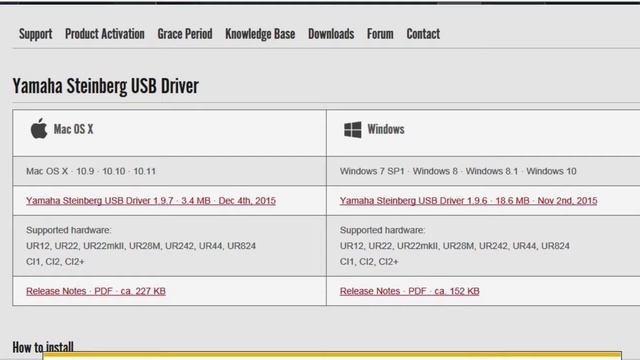Open the Knowledge Base tab
This screenshot has height=360, width=640.
pos(260,34)
